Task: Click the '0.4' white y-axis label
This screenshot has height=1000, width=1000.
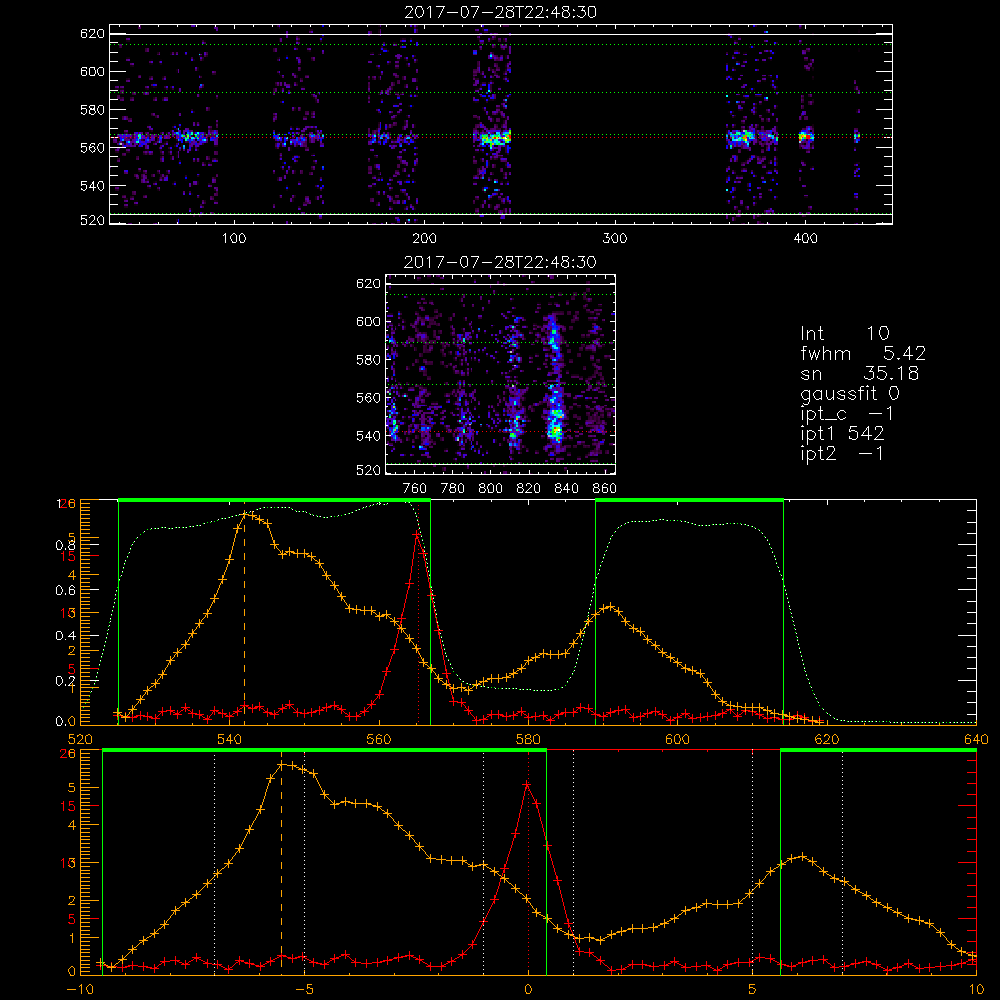Action: pos(65,636)
